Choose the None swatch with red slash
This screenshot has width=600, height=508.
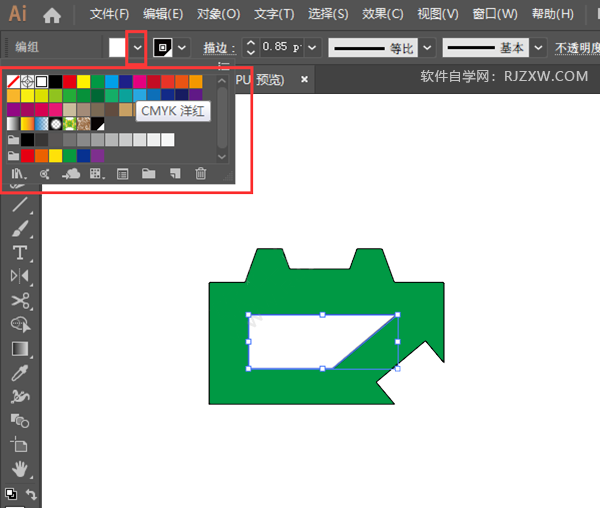tap(13, 81)
